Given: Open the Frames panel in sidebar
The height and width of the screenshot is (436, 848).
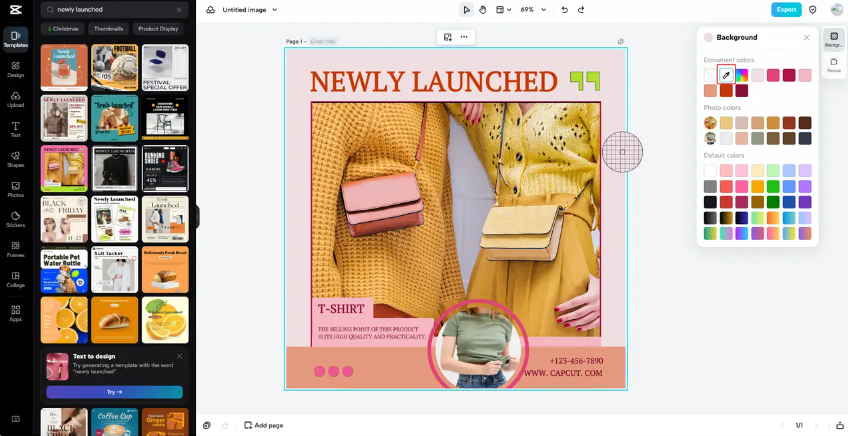Looking at the screenshot, I should [x=15, y=249].
